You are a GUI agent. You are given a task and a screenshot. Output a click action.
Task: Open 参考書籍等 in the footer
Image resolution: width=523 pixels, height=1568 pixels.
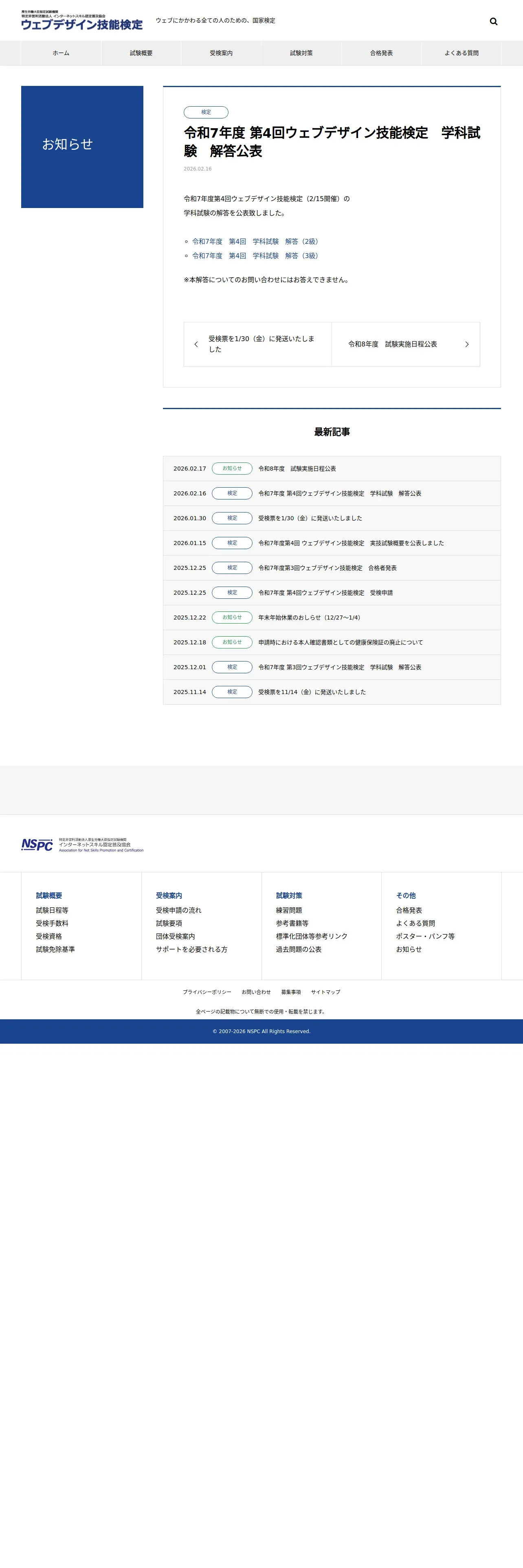pos(292,923)
